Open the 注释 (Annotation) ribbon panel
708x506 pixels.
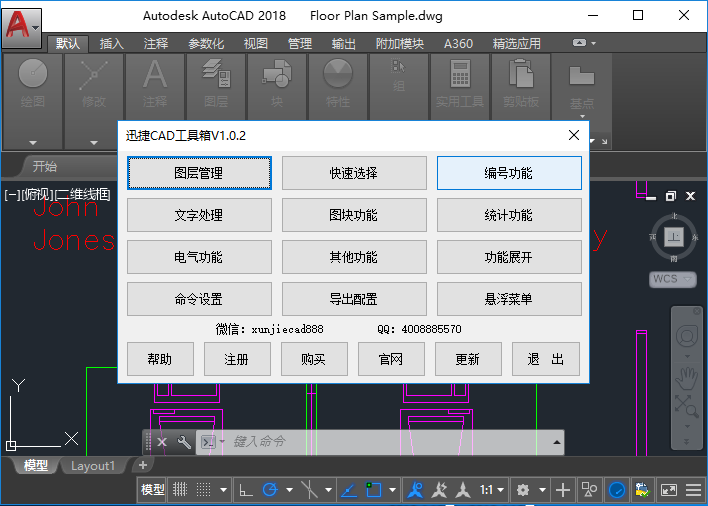click(155, 84)
